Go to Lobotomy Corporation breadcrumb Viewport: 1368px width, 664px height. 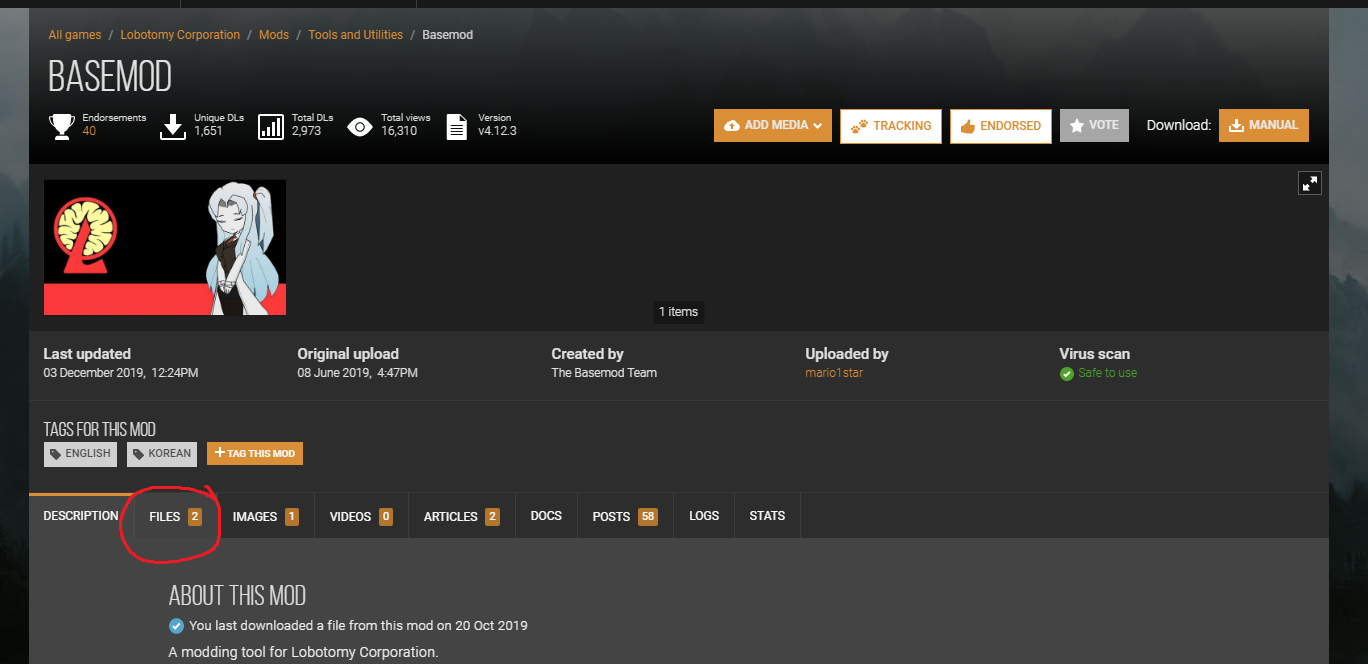pyautogui.click(x=180, y=35)
